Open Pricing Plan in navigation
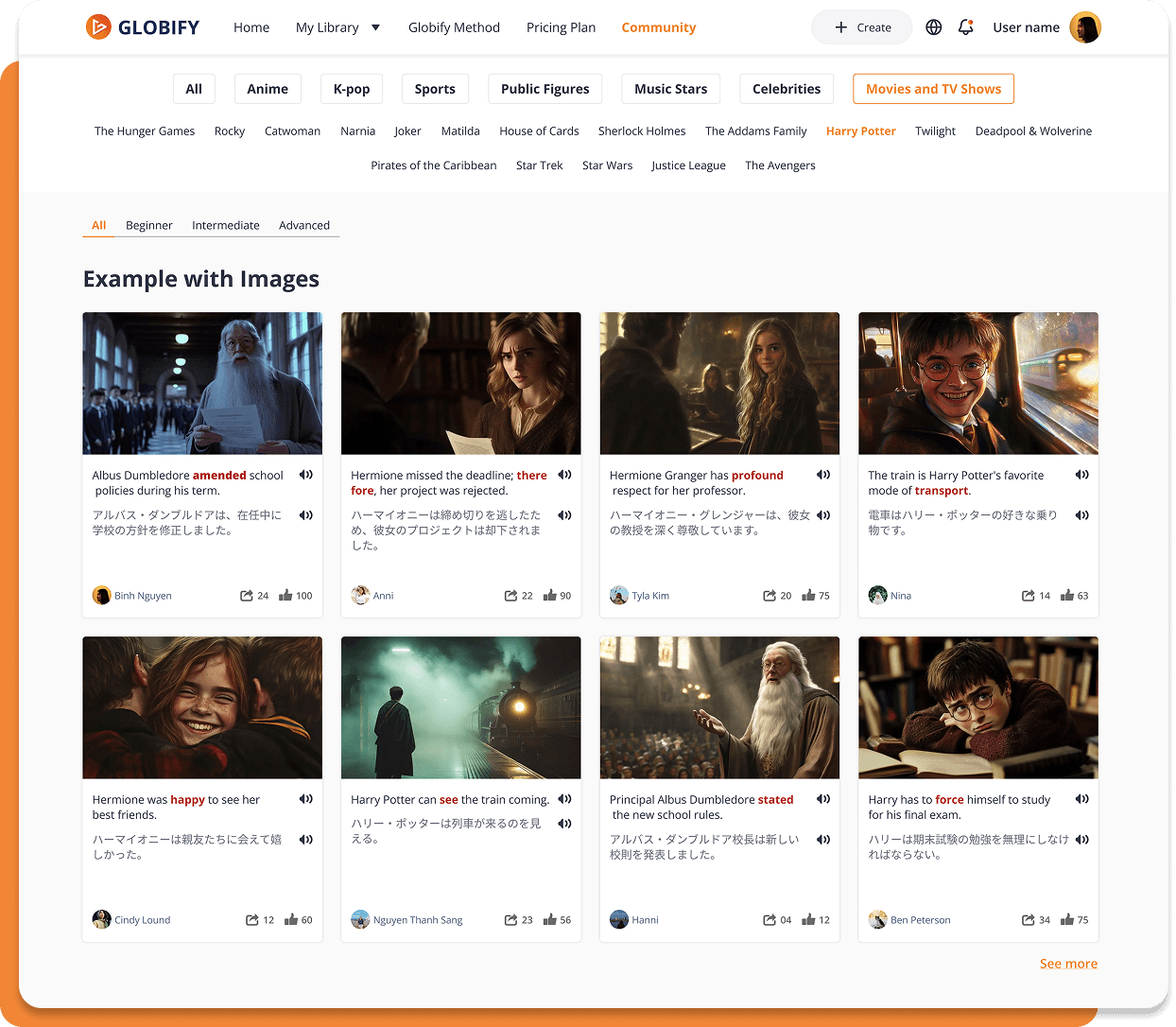The width and height of the screenshot is (1176, 1027). pos(561,27)
